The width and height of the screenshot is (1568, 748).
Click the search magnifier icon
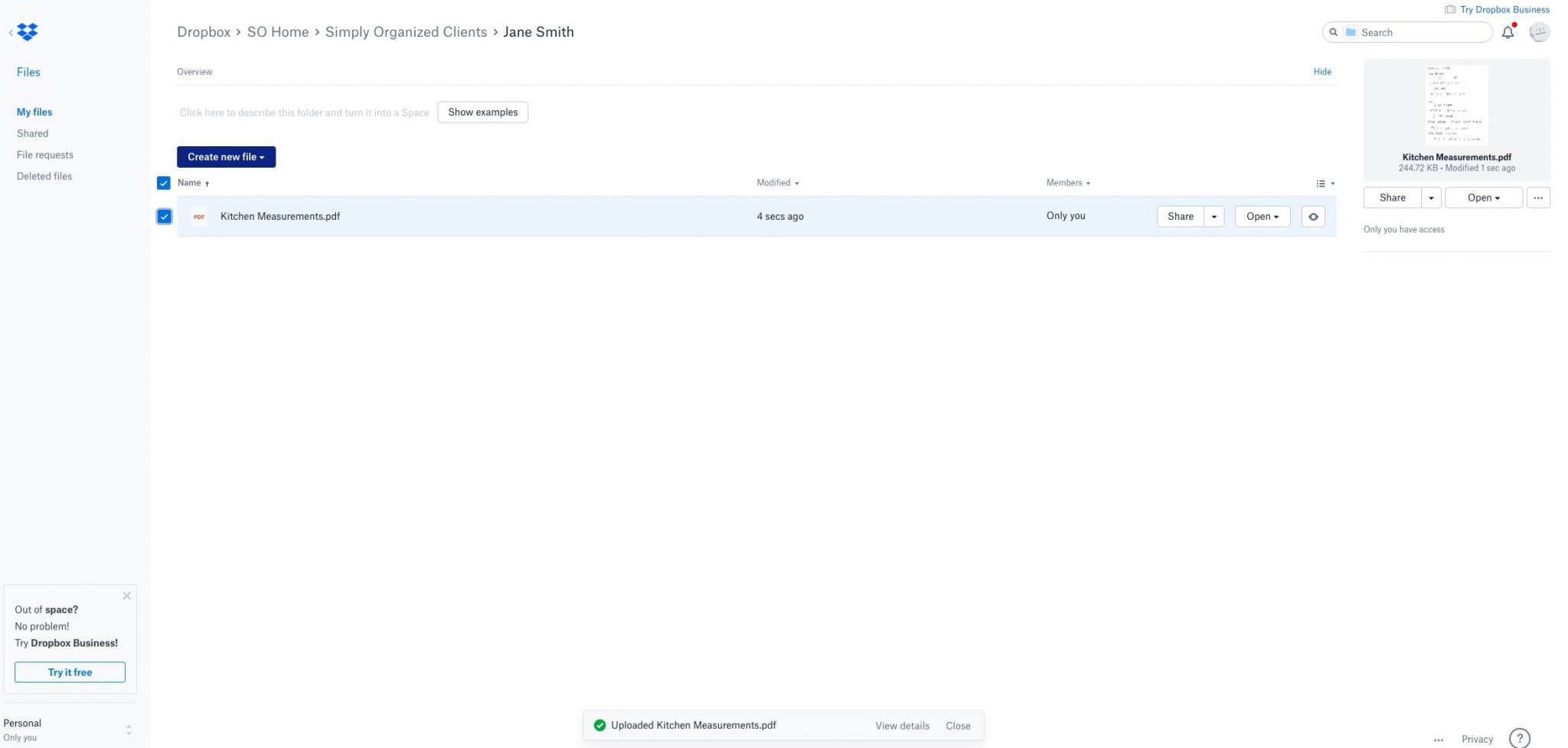pos(1333,32)
